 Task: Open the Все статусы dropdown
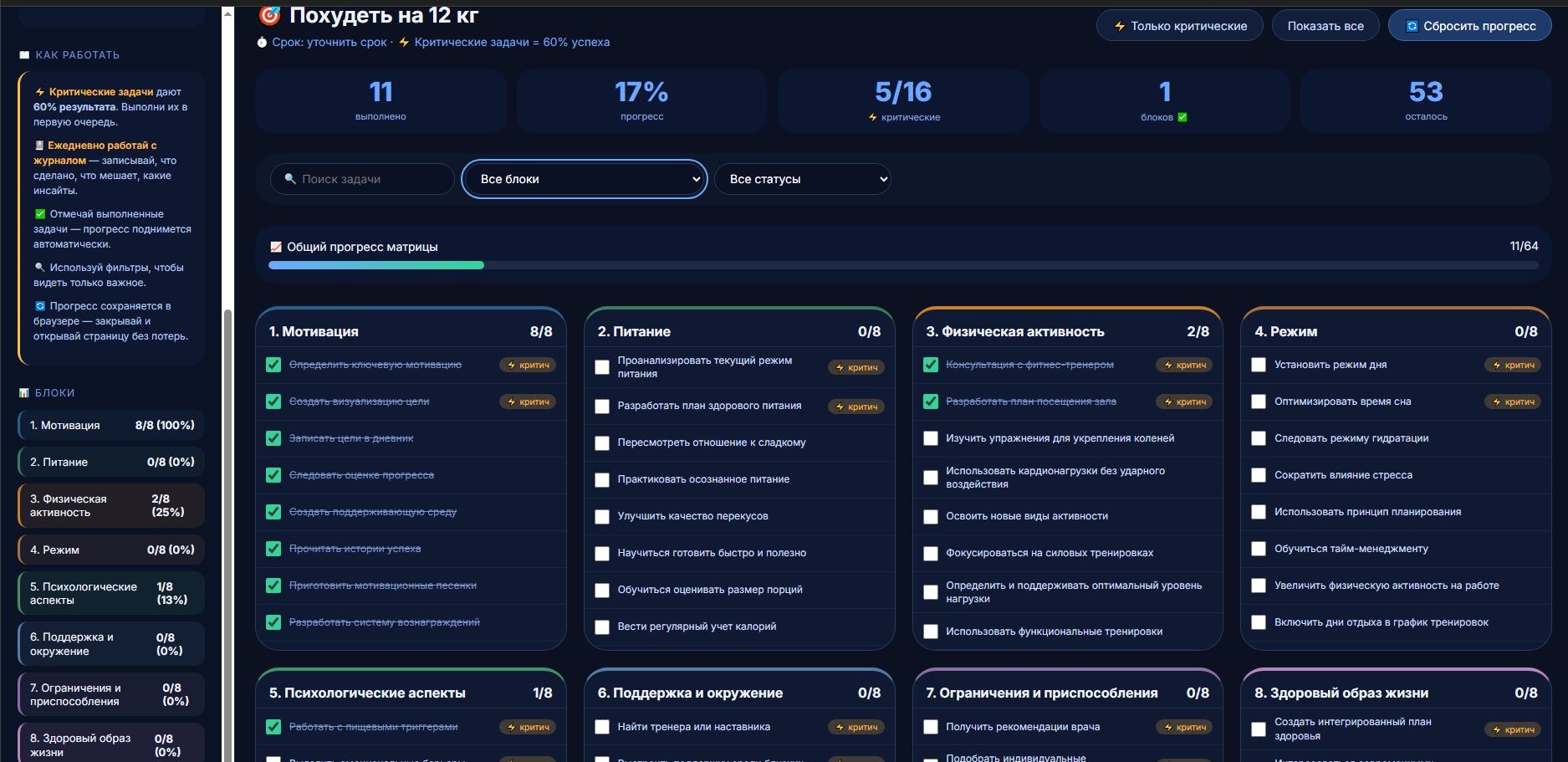coord(803,179)
